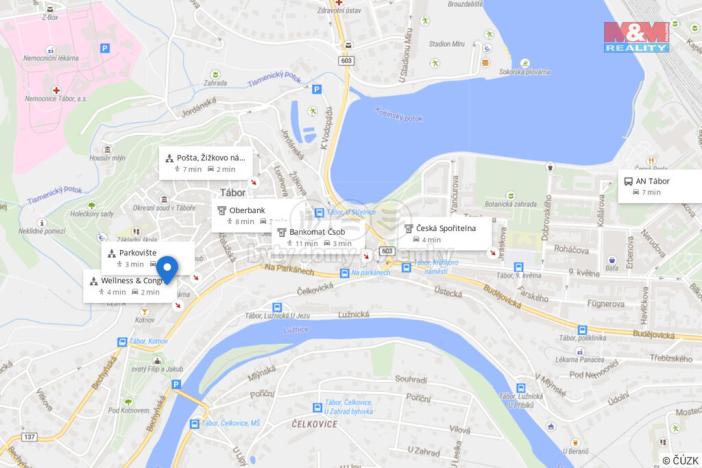Click the Parkoviště info card
Screen dimensions: 702x468
coord(148,258)
